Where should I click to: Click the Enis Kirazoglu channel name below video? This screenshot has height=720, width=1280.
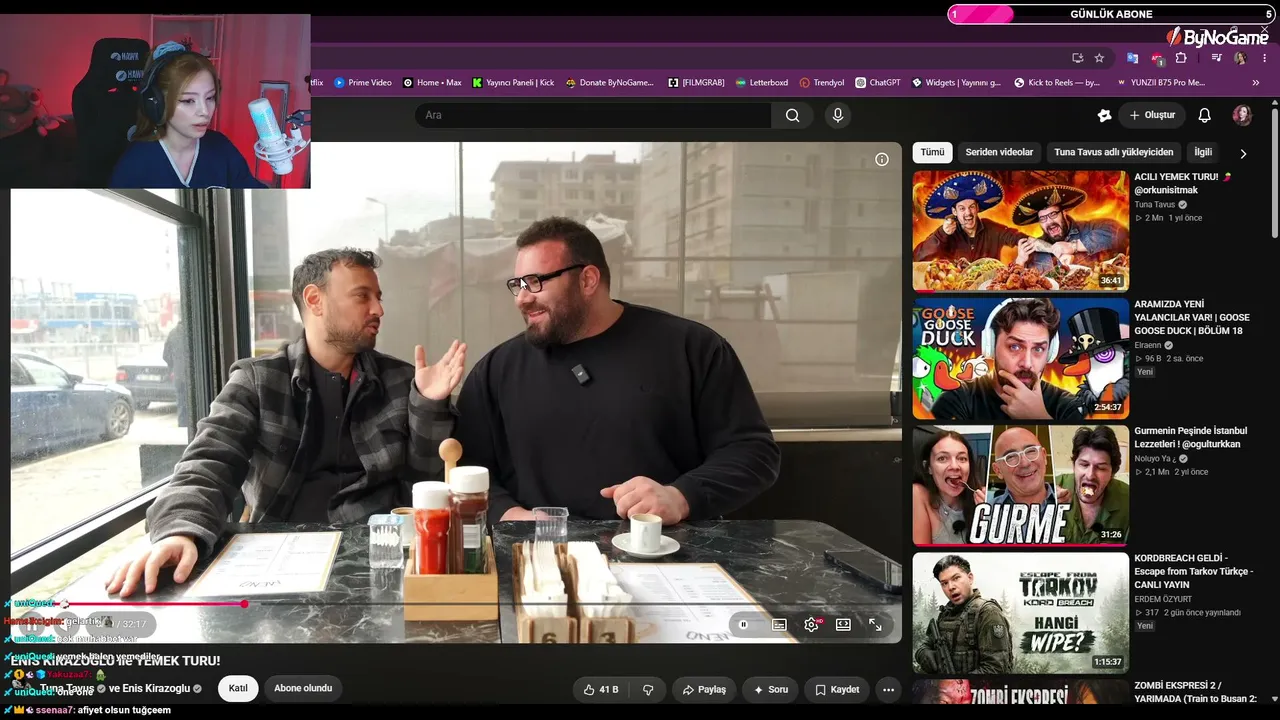pos(155,689)
